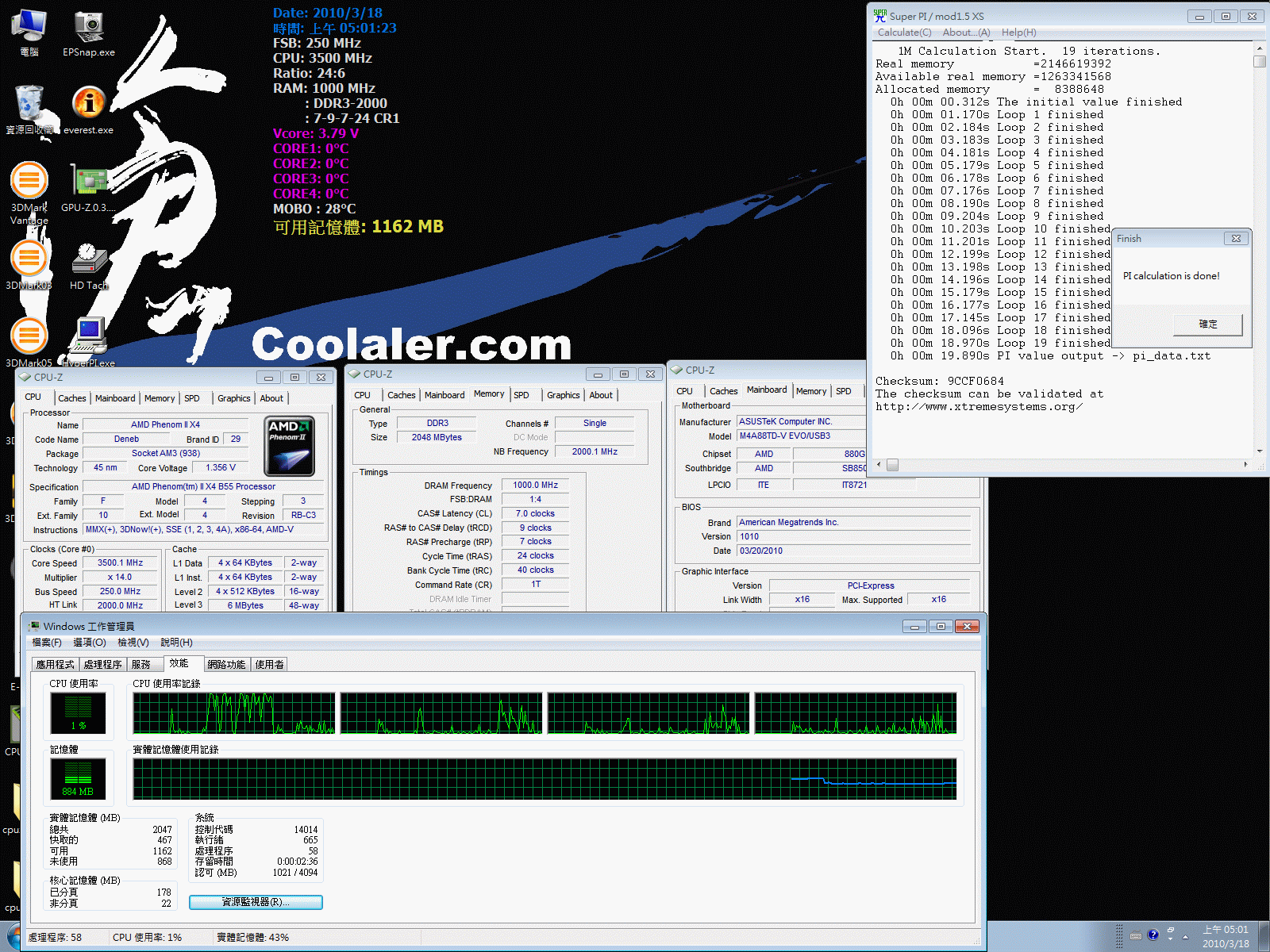This screenshot has height=952, width=1270.
Task: Click CPU 使用率 gauge in Task Manager
Action: (78, 712)
